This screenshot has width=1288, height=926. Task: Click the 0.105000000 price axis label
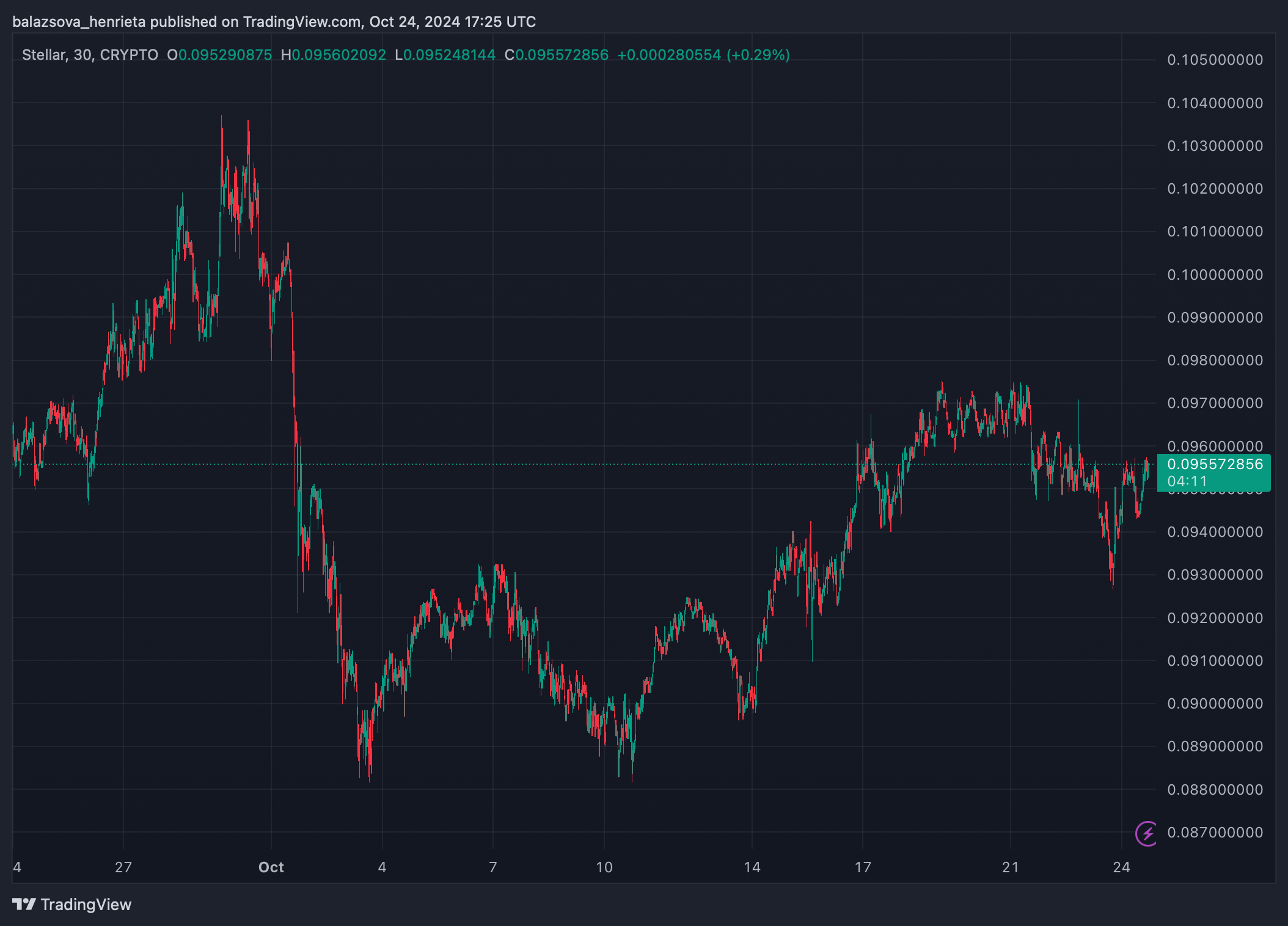(x=1215, y=60)
